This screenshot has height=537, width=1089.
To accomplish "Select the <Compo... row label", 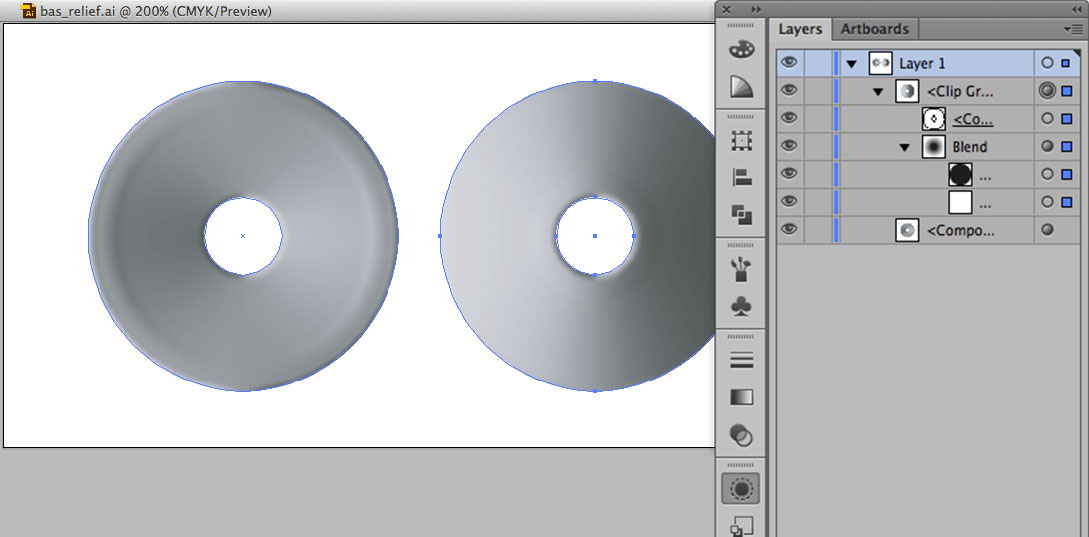I will (961, 230).
